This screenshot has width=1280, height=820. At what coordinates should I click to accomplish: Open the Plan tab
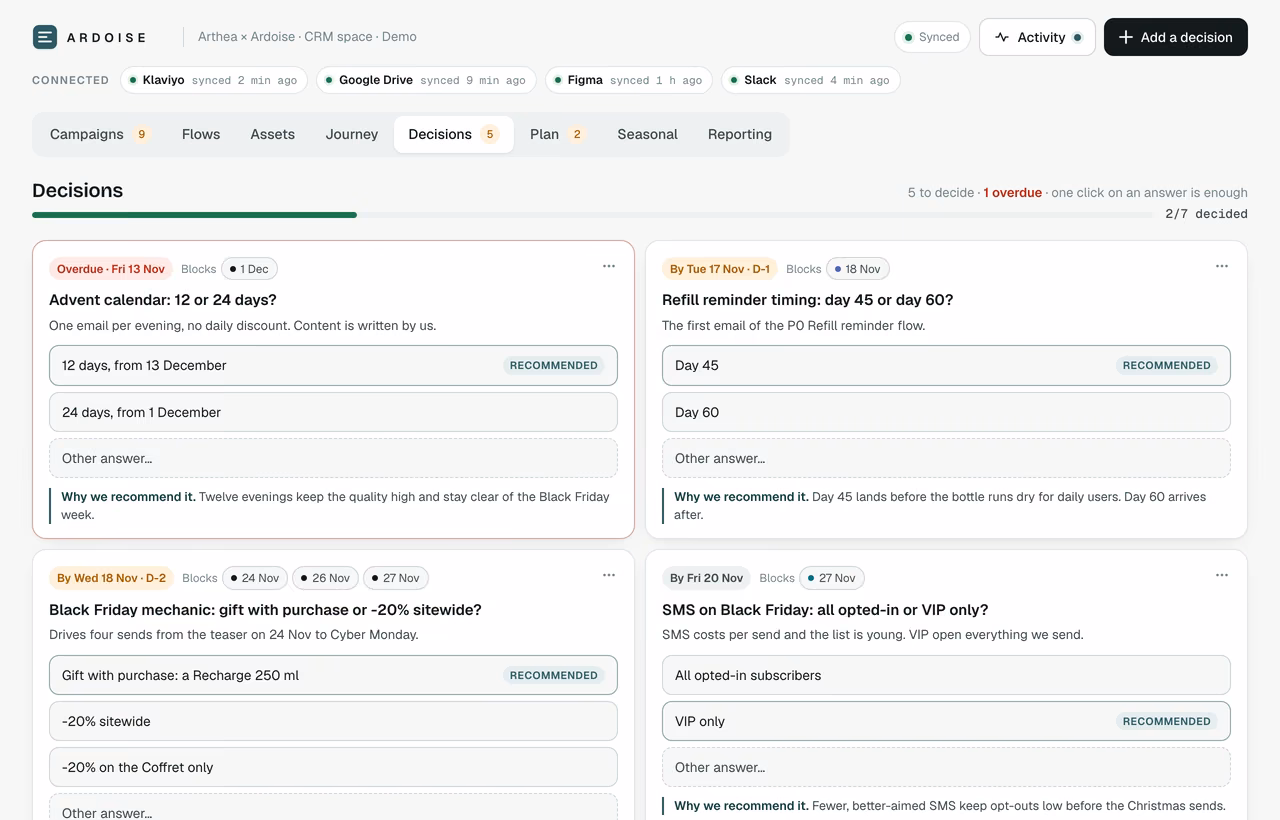(x=557, y=134)
